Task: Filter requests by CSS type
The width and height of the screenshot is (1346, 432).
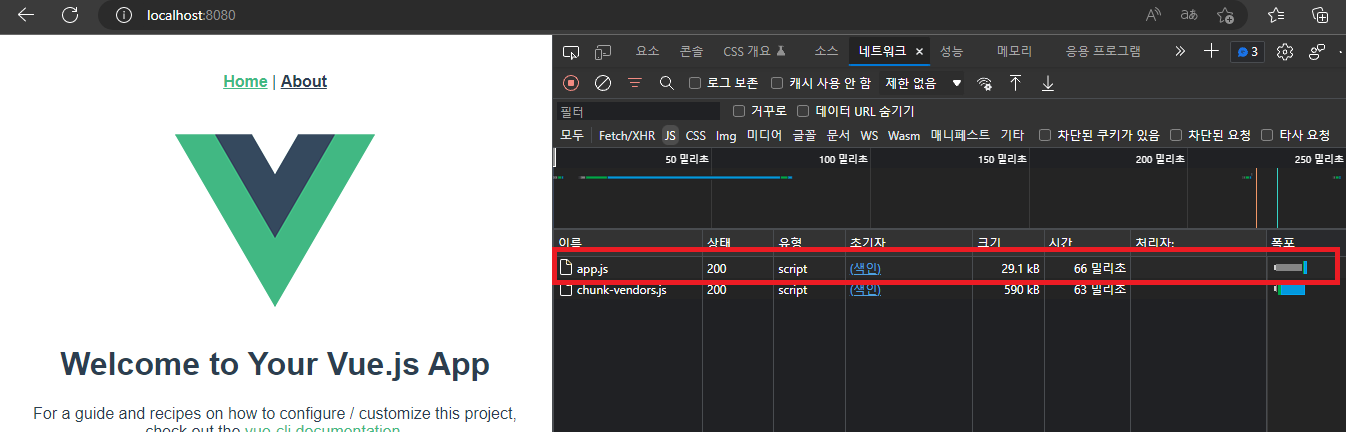Action: [x=695, y=135]
